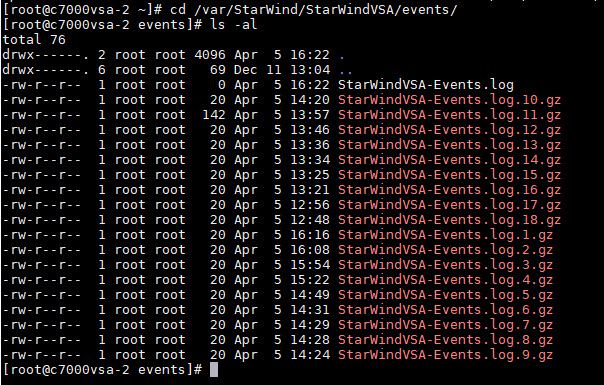Select StarWindVSA-Events.log.6.gz file name
The height and width of the screenshot is (385, 604).
[x=445, y=311]
